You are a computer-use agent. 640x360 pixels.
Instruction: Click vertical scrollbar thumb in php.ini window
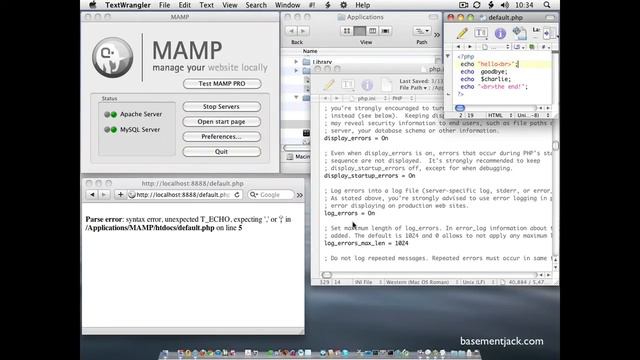pyautogui.click(x=556, y=146)
